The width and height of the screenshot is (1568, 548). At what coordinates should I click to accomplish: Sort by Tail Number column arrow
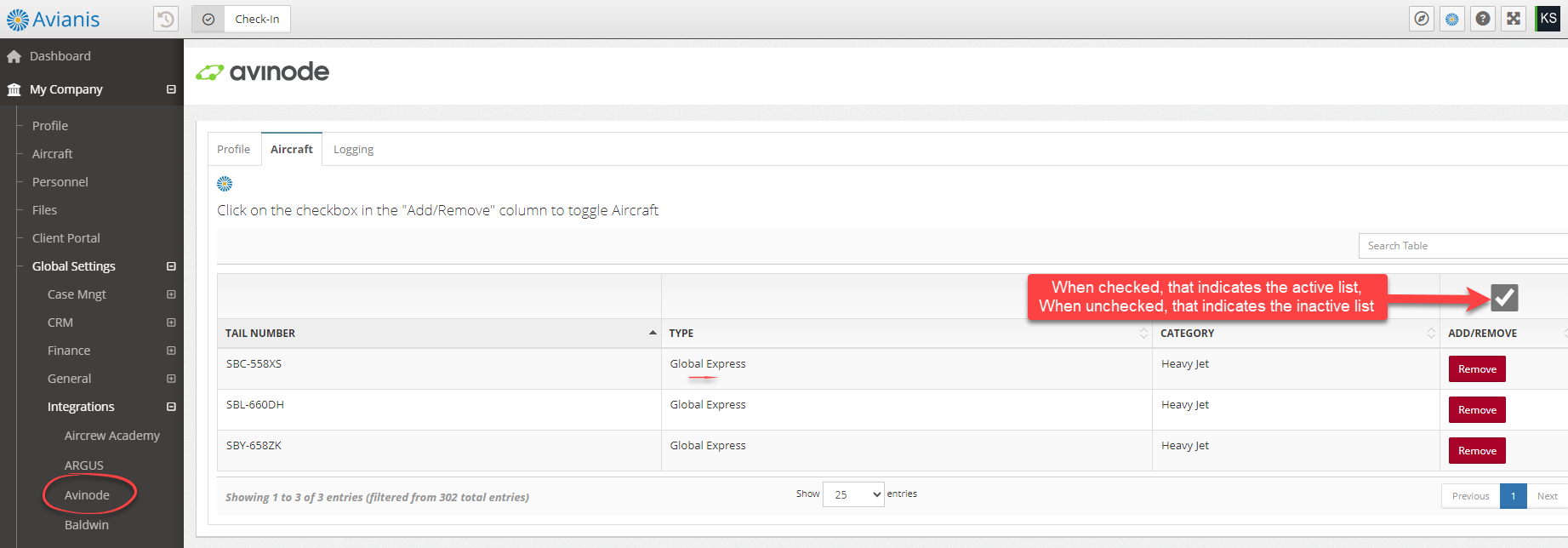pyautogui.click(x=653, y=333)
